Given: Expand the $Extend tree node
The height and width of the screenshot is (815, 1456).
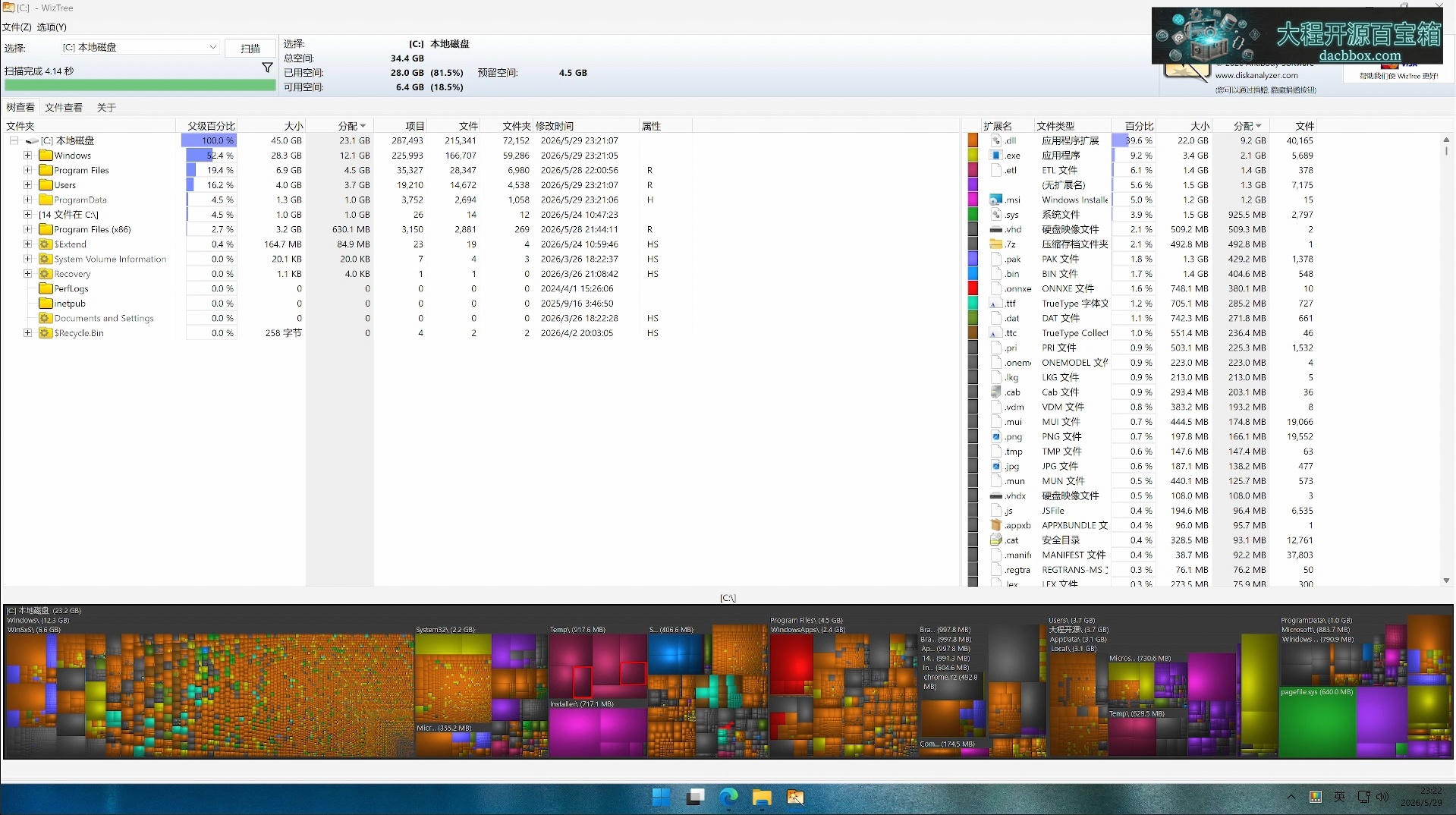Looking at the screenshot, I should click(x=28, y=244).
